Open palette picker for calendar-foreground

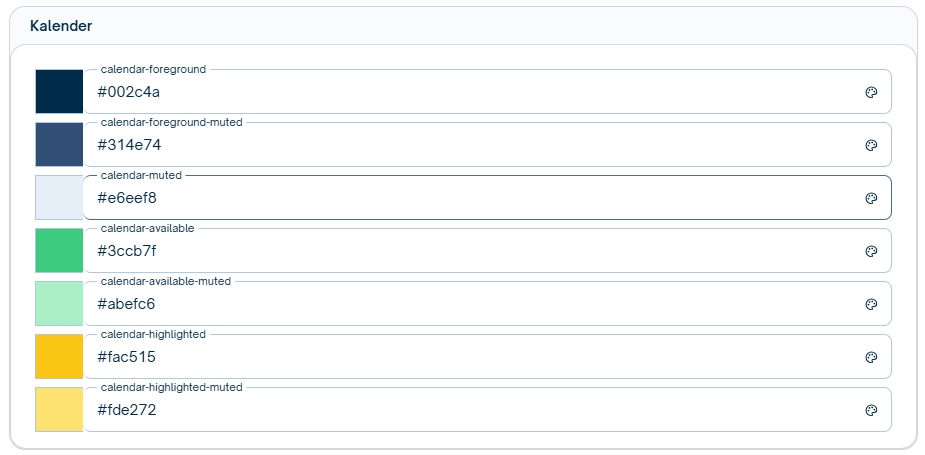[x=871, y=92]
